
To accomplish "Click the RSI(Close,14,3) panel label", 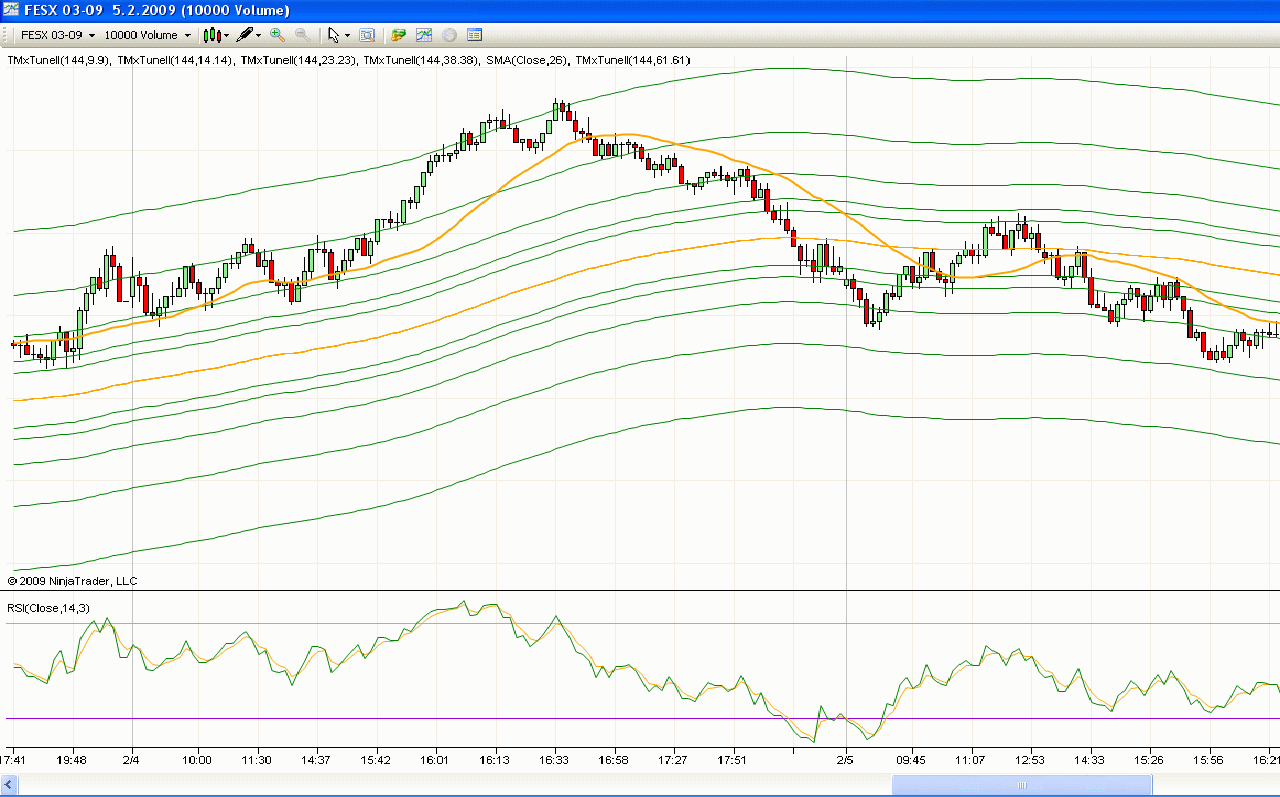I will (48, 608).
